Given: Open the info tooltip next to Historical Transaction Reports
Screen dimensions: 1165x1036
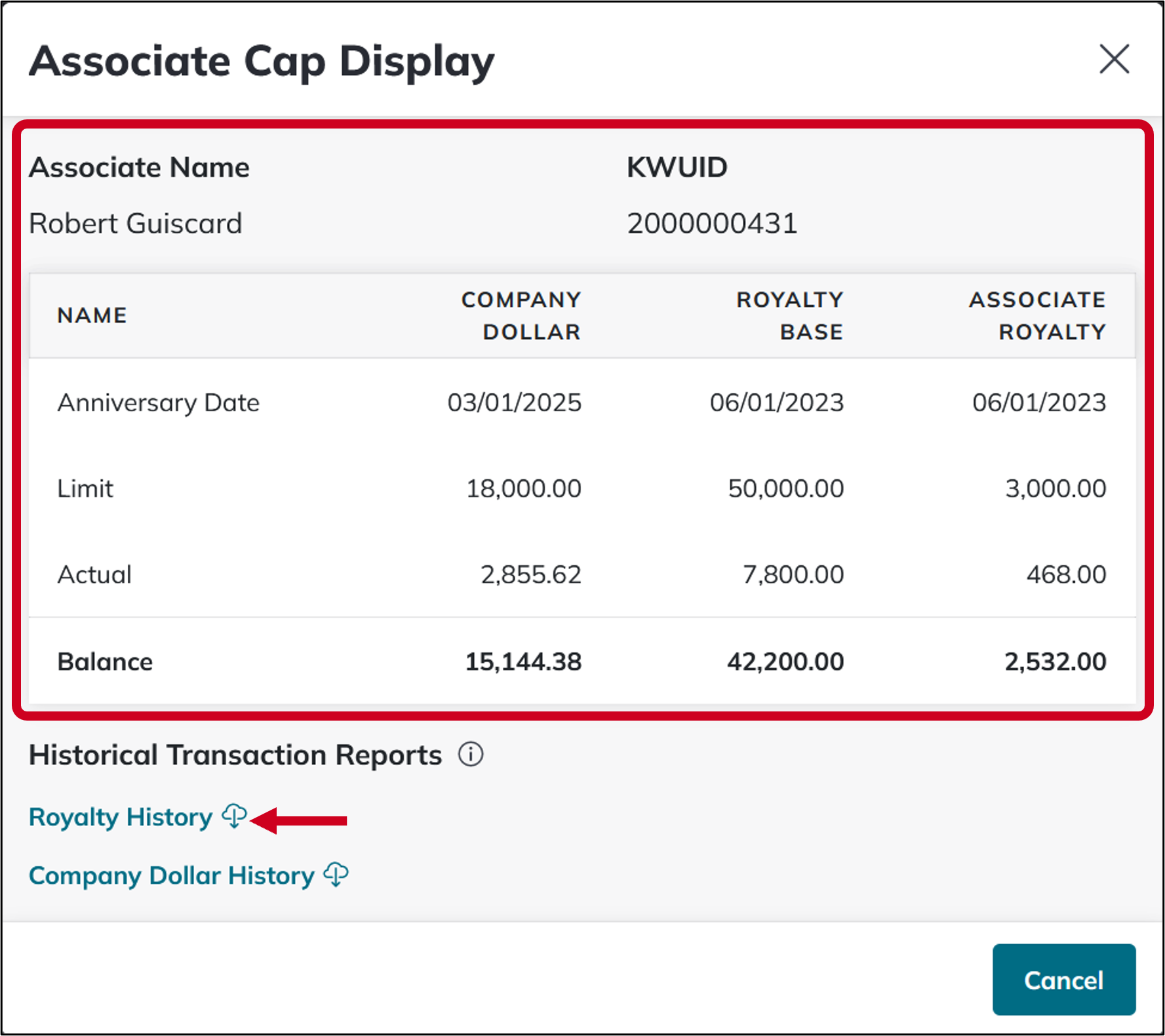Looking at the screenshot, I should click(x=471, y=754).
